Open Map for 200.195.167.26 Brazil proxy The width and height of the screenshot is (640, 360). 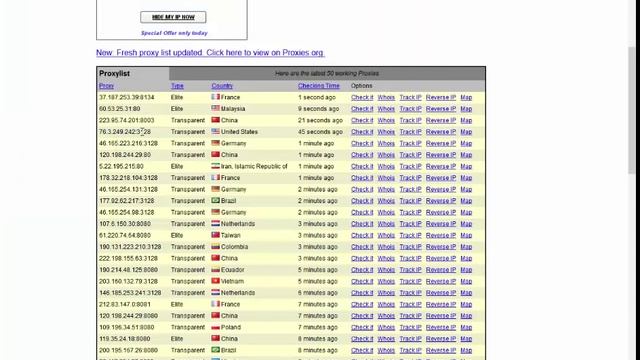coord(466,350)
